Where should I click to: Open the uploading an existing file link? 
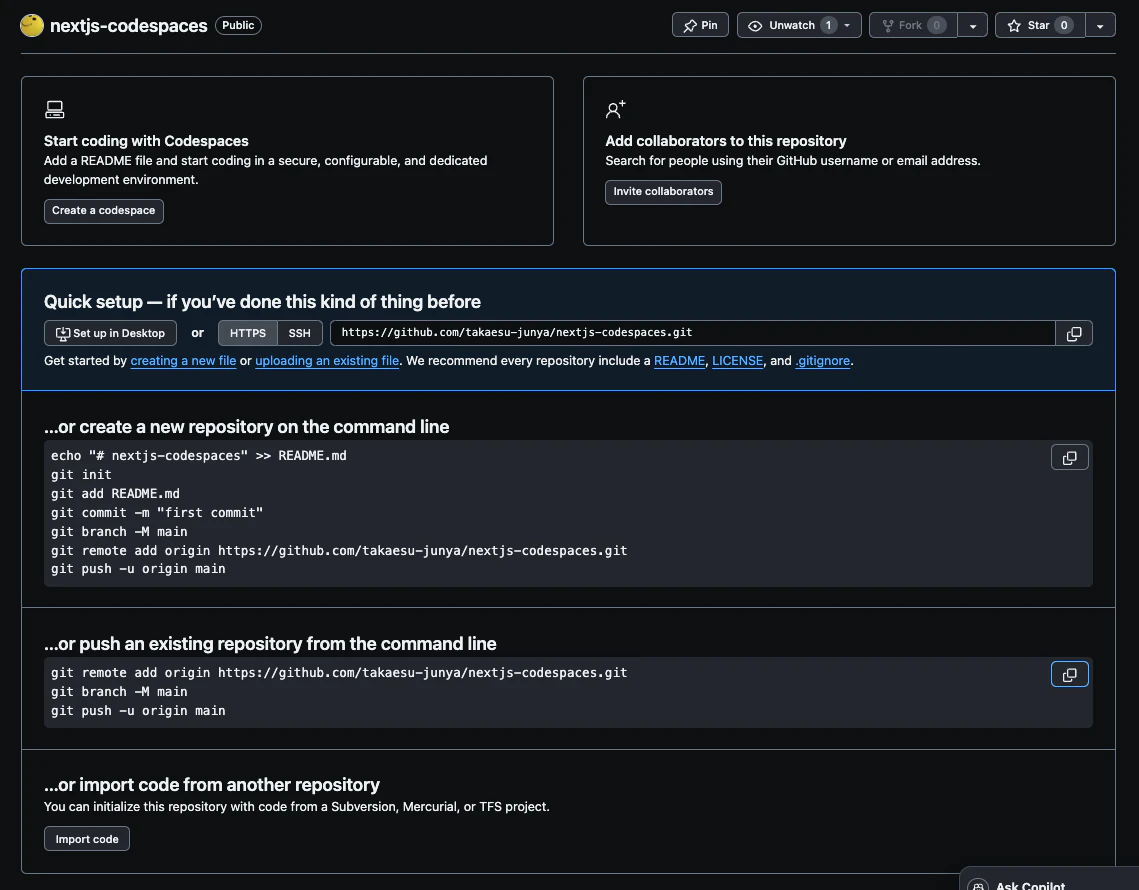tap(327, 361)
